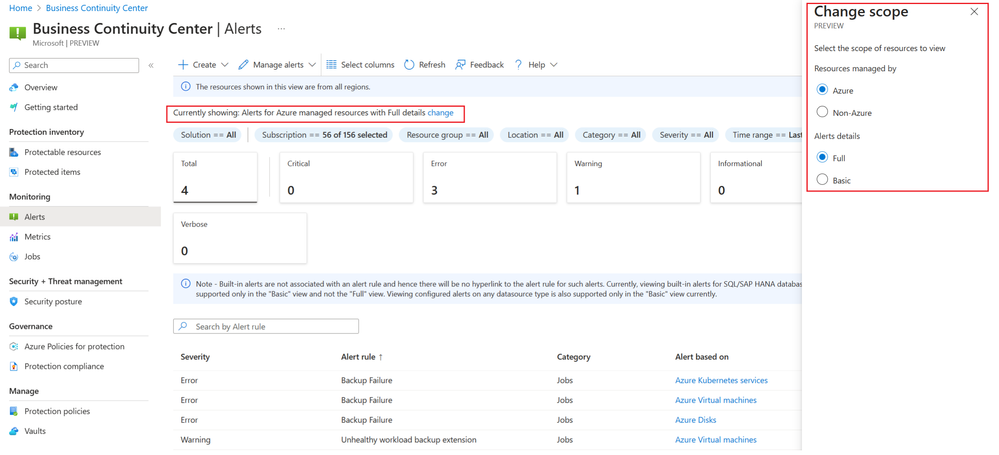Screen dimensions: 999x455
Task: Click the Protectable resources icon
Action: 14,152
